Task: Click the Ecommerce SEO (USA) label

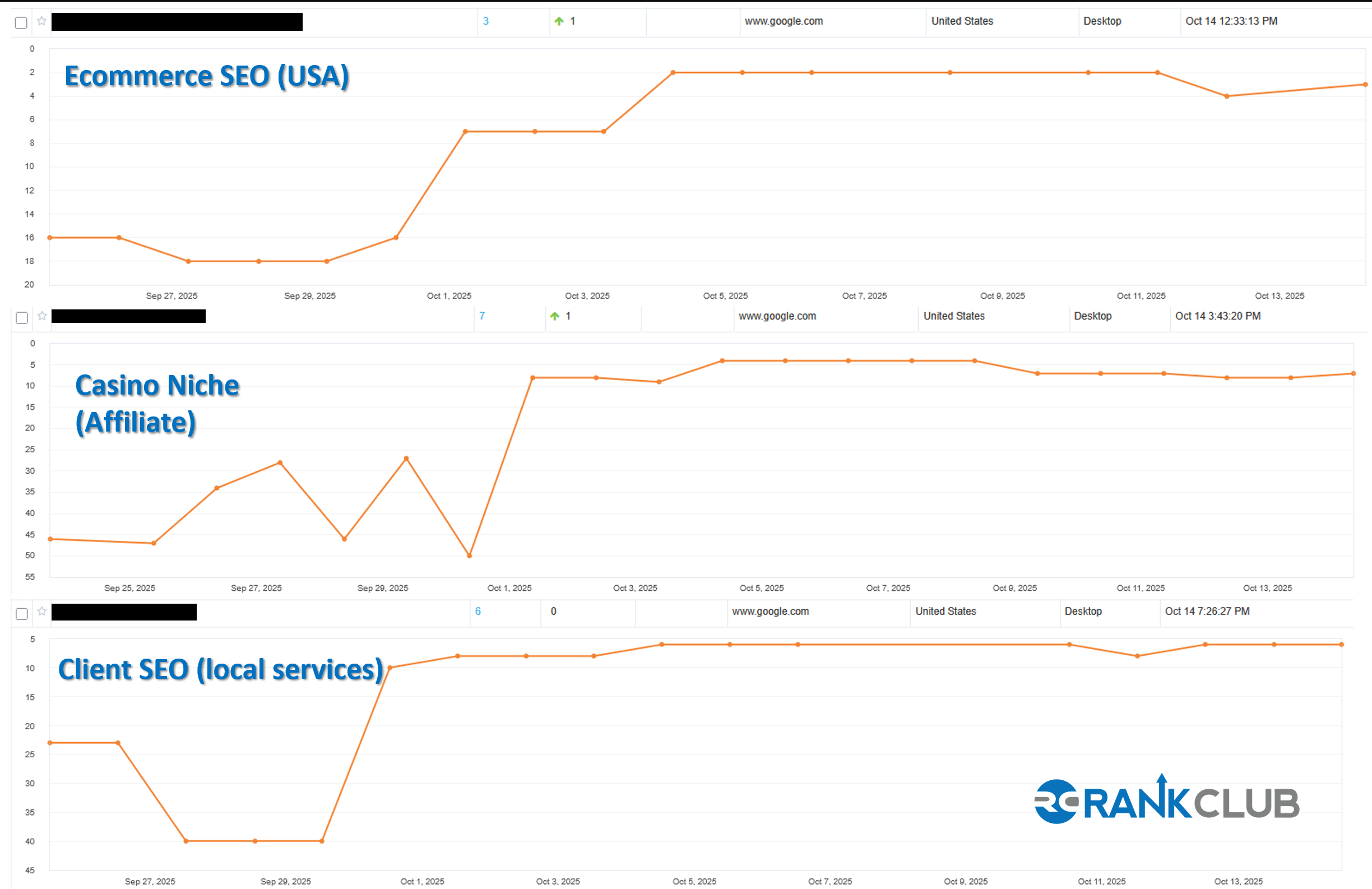Action: tap(206, 76)
